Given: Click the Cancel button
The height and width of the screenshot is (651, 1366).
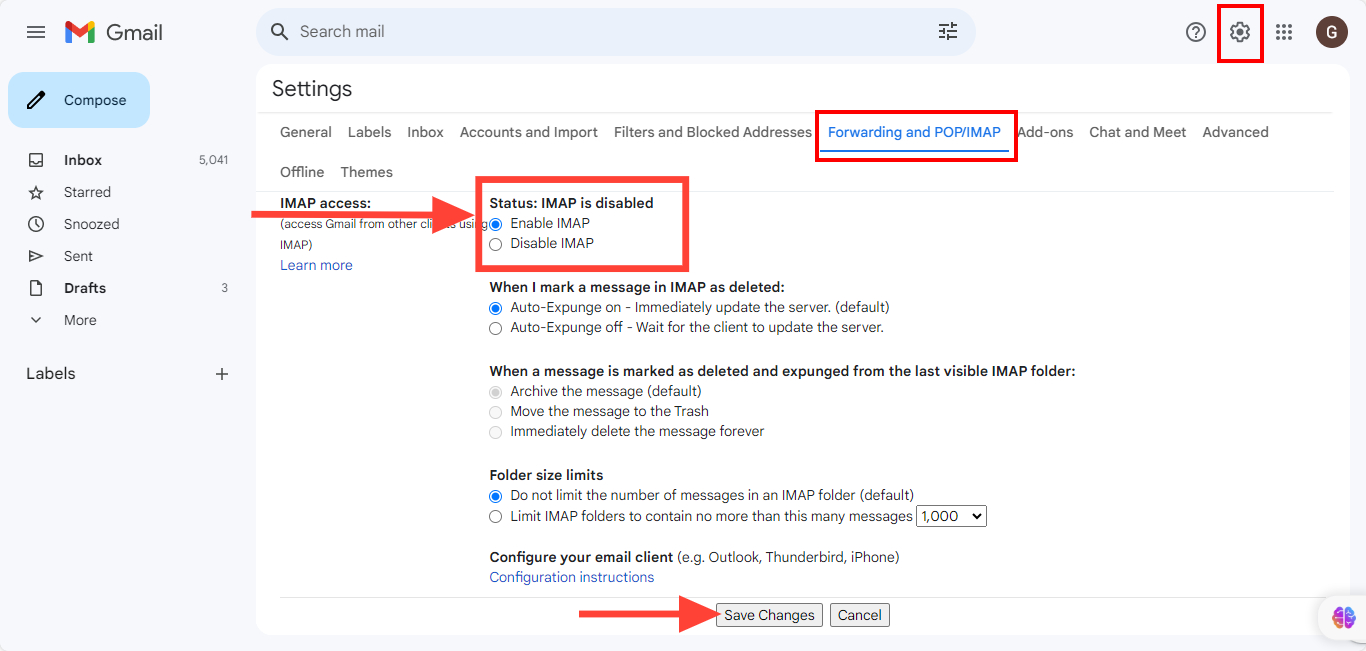Looking at the screenshot, I should (860, 615).
